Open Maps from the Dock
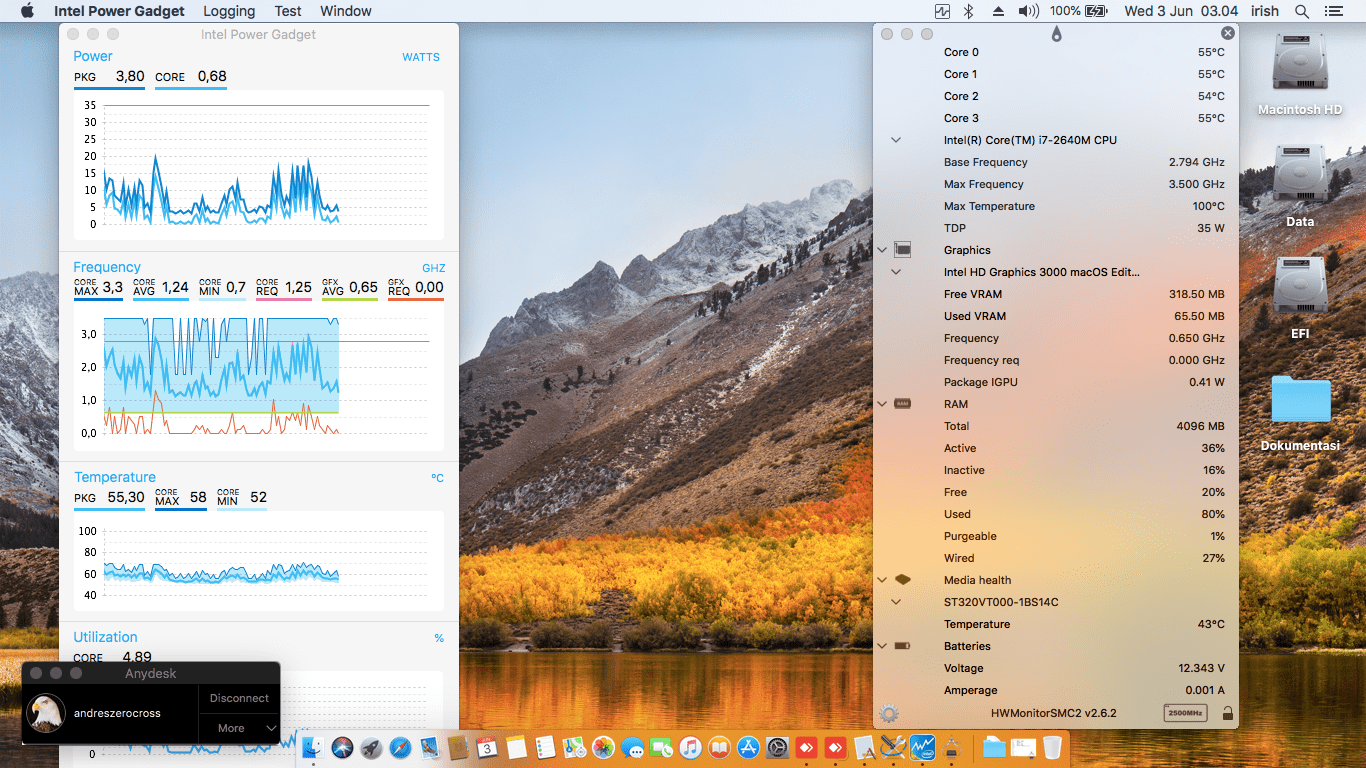Screen dimensions: 1366x768 pos(574,747)
